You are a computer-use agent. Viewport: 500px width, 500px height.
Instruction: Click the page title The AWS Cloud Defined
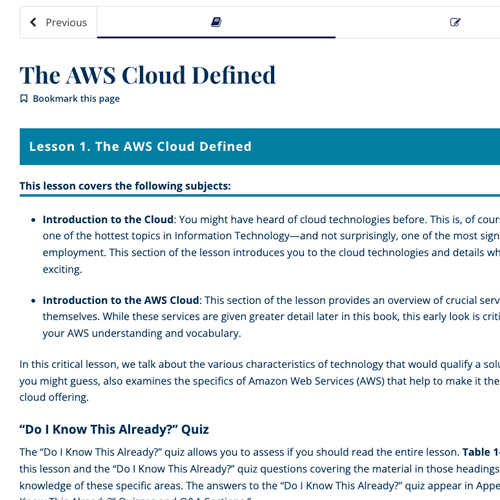(148, 75)
